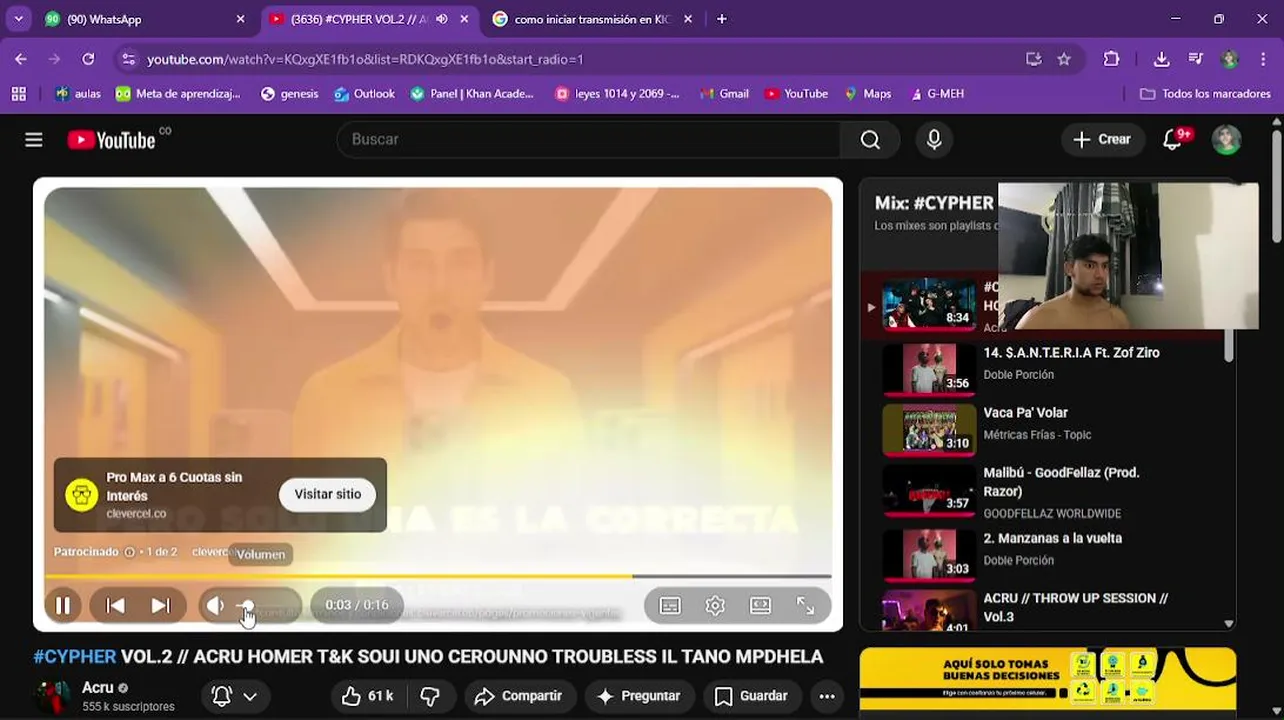Screen dimensions: 1284x720
Task: Open the Acru channel name
Action: pyautogui.click(x=98, y=688)
